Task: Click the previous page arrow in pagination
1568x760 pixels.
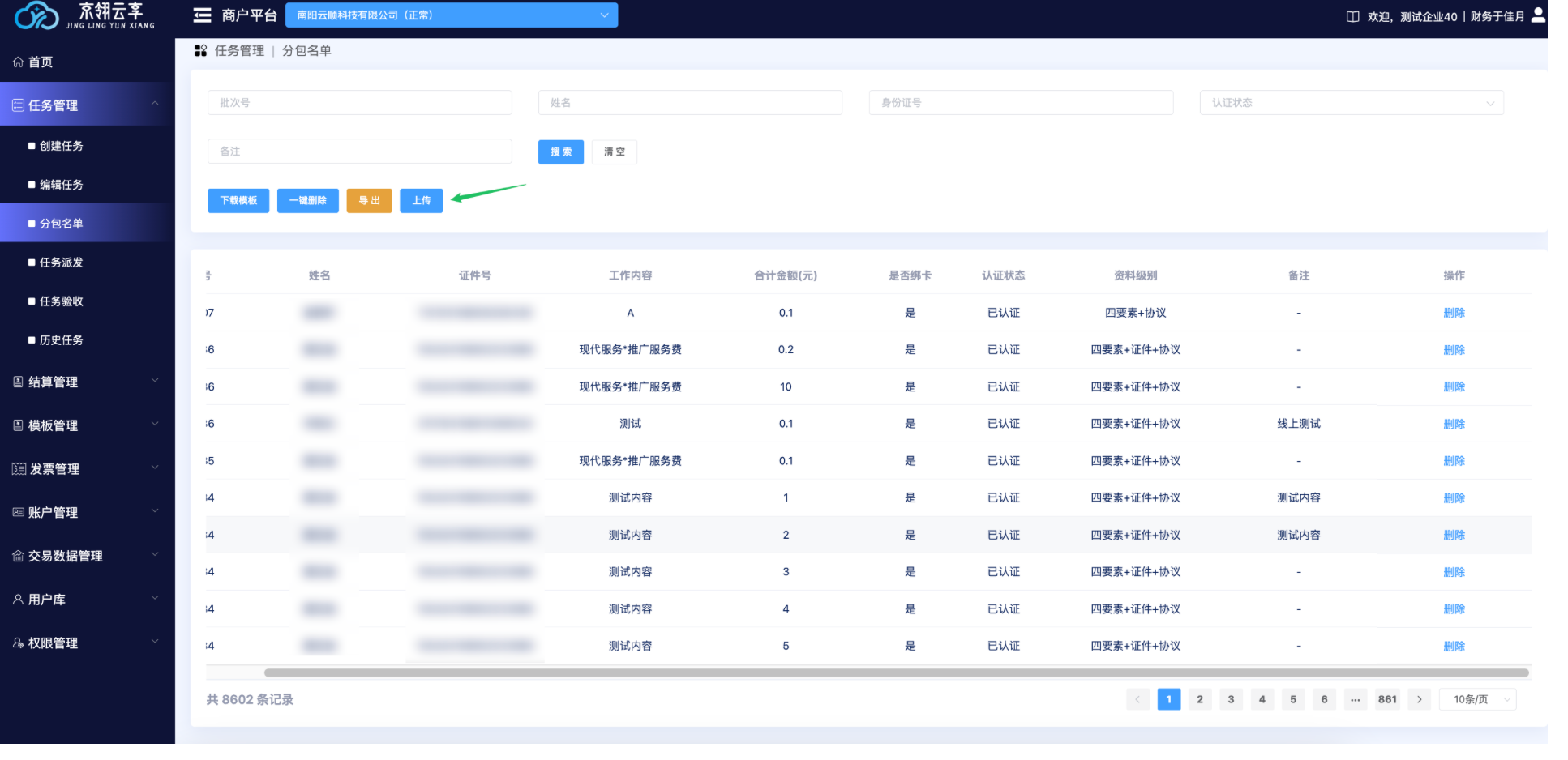Action: coord(1137,699)
